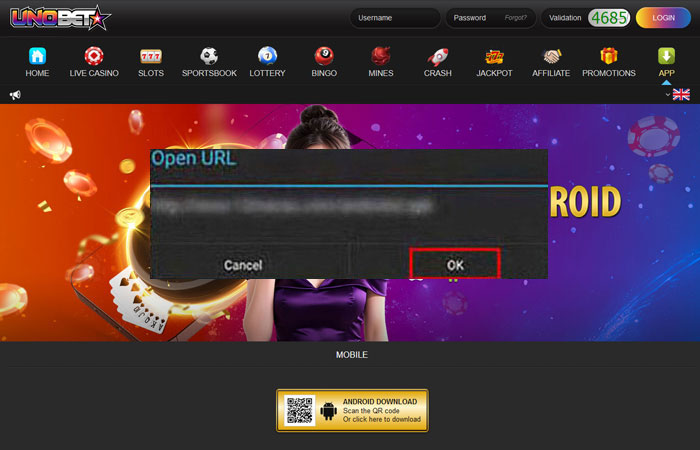Click the Android Download QR button
This screenshot has width=700, height=450.
(352, 410)
